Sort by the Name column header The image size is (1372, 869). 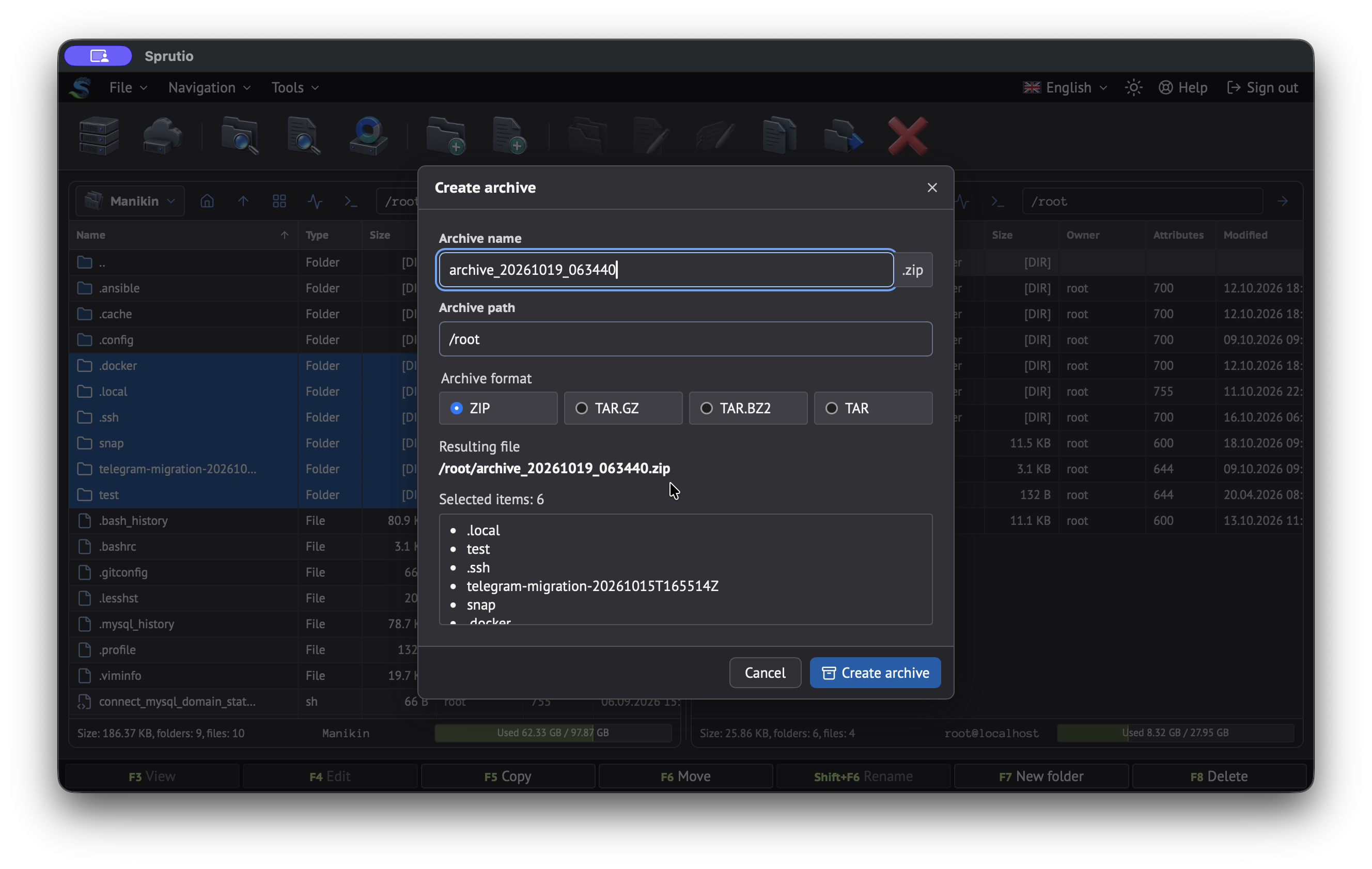click(x=182, y=235)
